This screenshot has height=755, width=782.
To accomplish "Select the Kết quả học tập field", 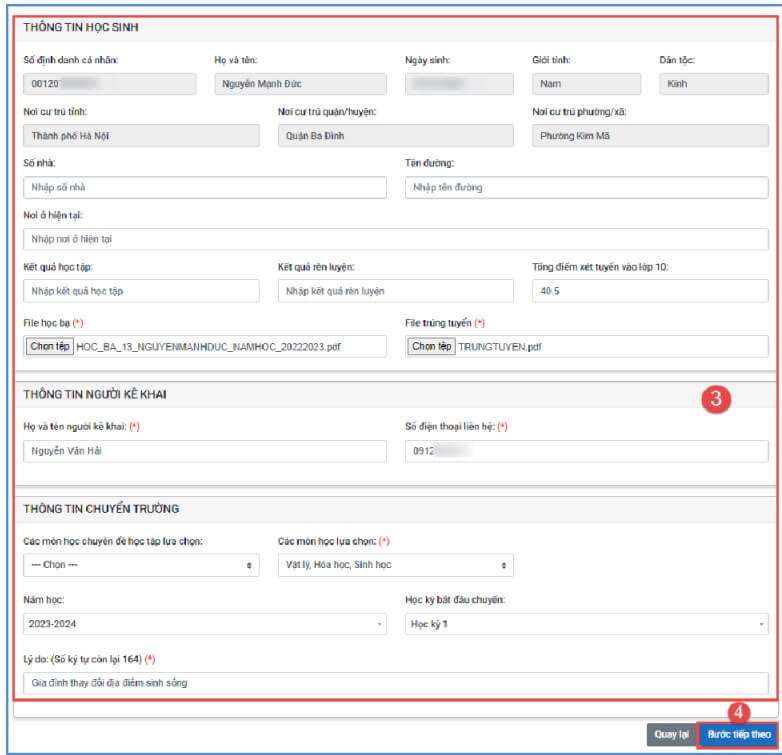I will pos(141,291).
